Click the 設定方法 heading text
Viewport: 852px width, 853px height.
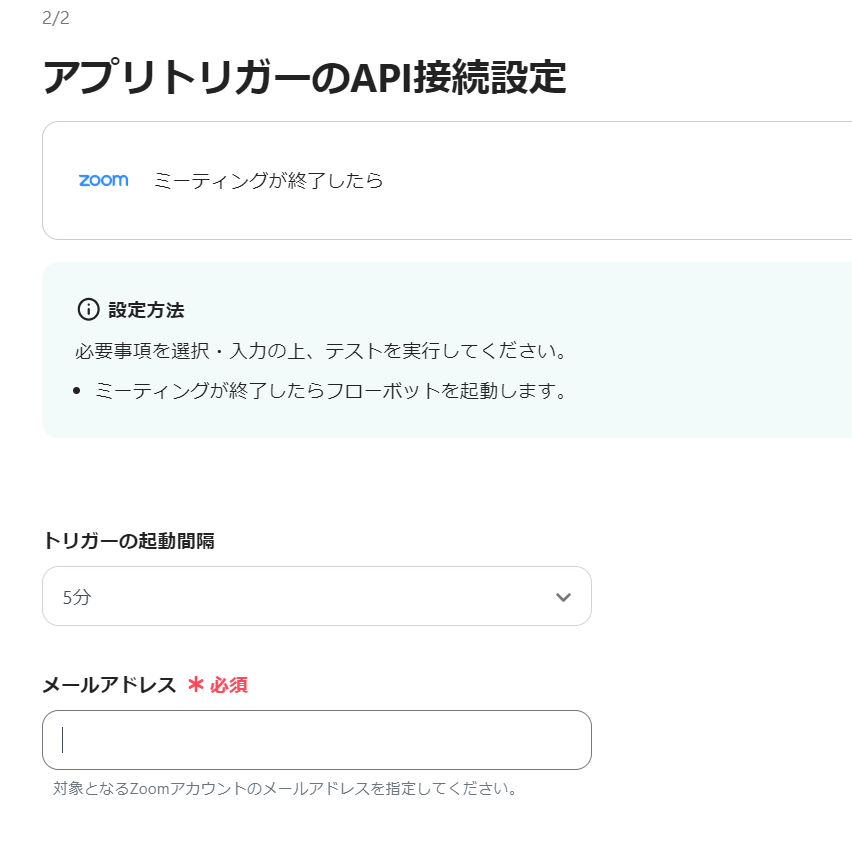click(146, 310)
